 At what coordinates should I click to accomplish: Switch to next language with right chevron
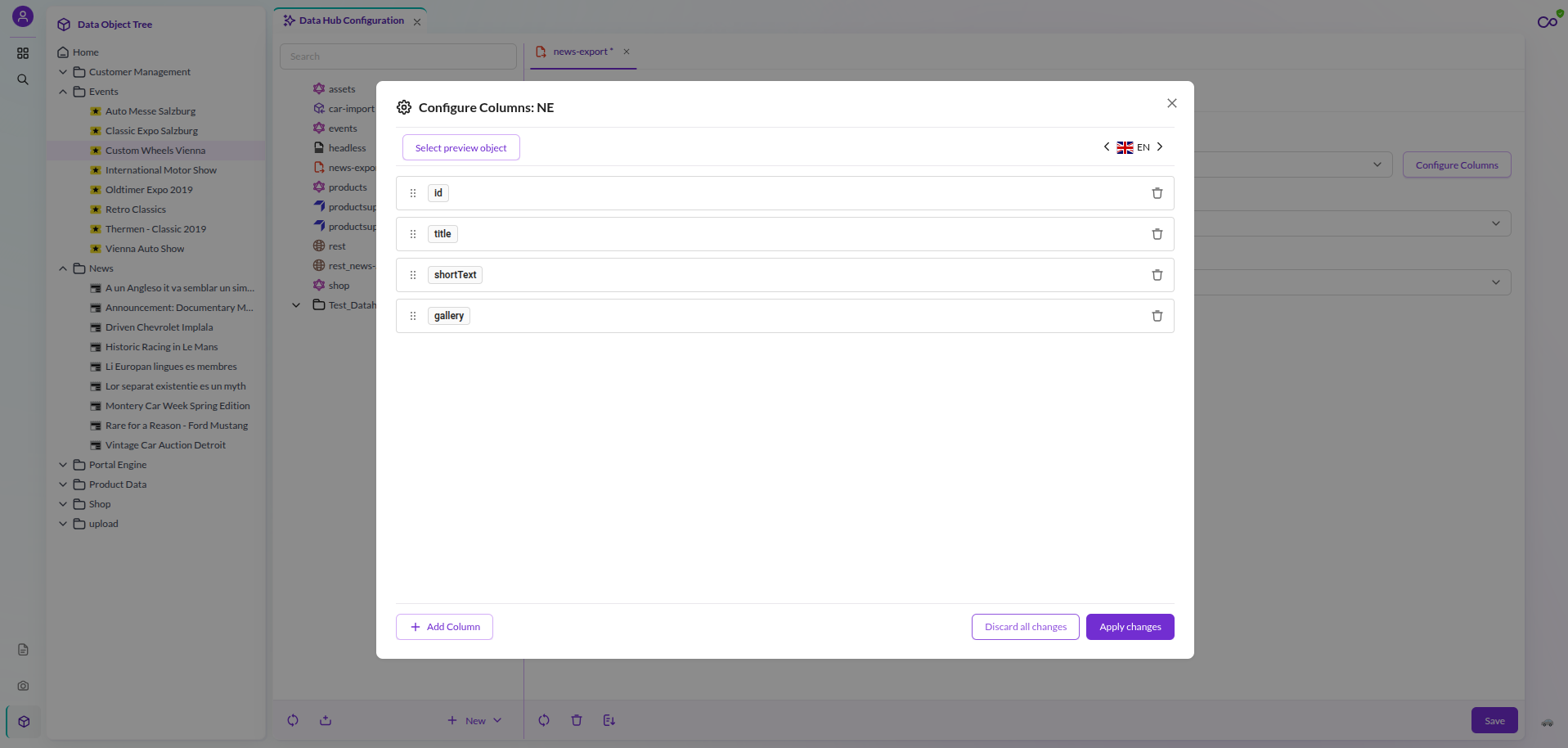tap(1160, 147)
